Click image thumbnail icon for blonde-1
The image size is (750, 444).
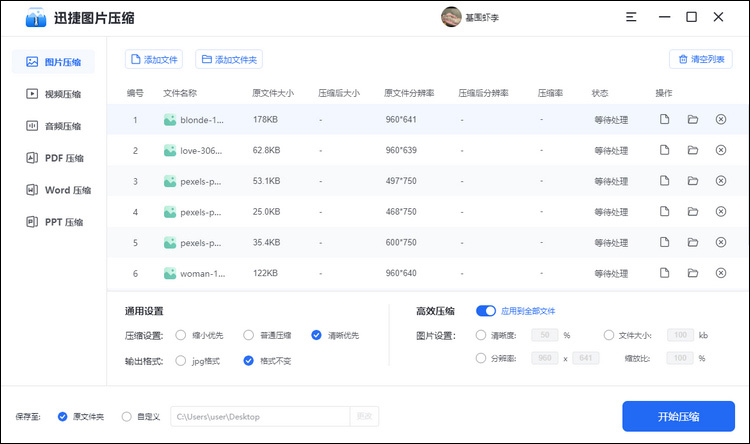170,120
